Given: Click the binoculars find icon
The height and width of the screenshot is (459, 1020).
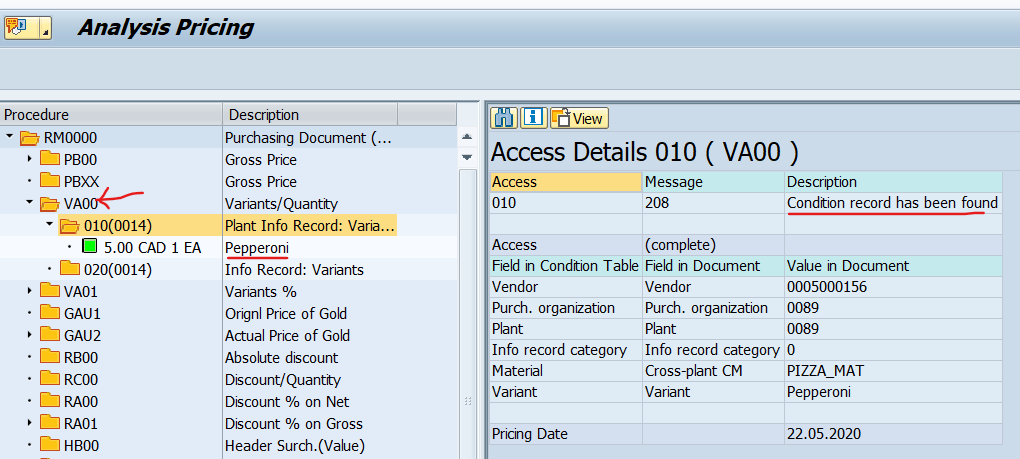Looking at the screenshot, I should coord(504,117).
